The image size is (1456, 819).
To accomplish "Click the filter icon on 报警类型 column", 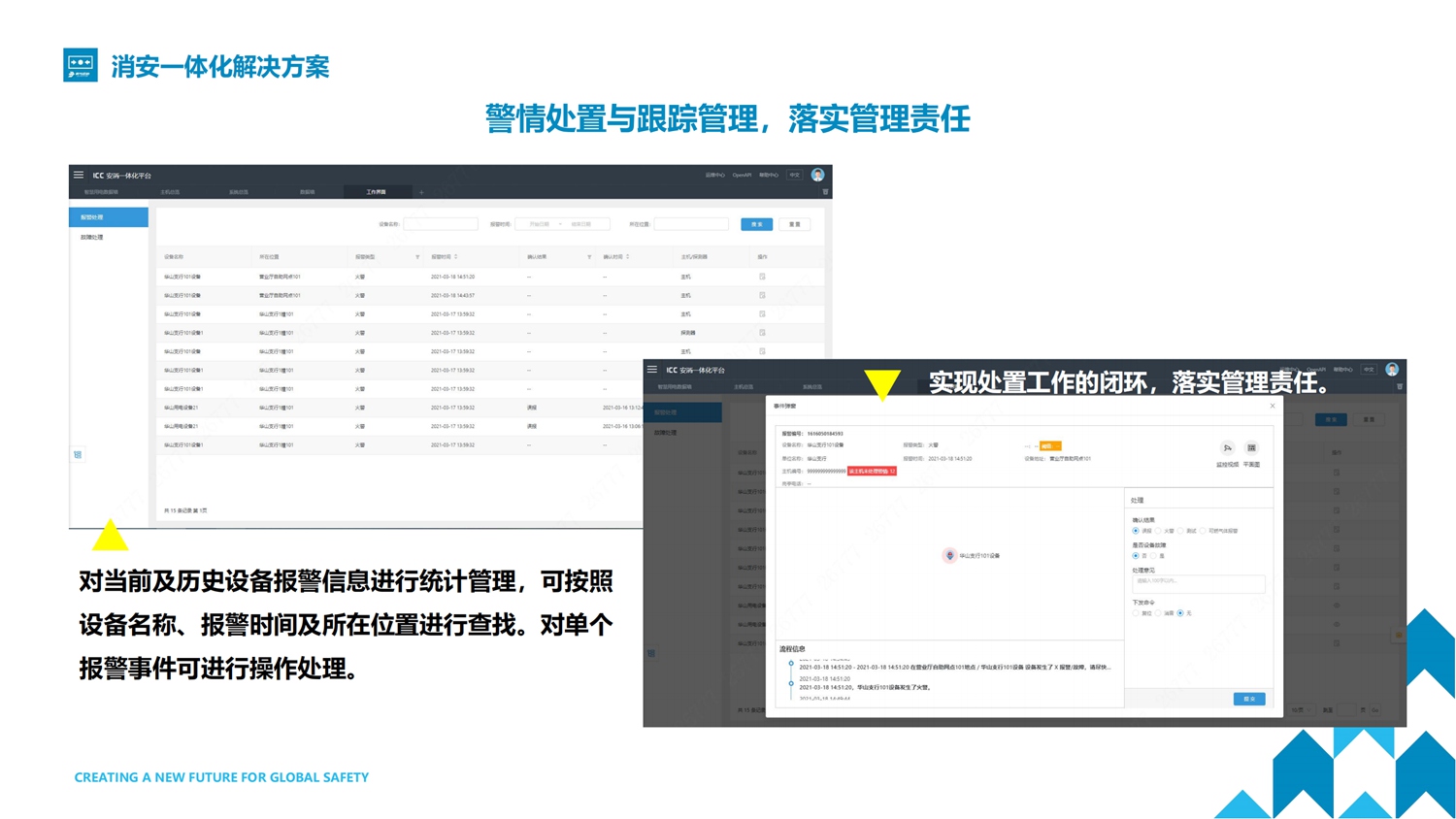I will click(x=417, y=257).
